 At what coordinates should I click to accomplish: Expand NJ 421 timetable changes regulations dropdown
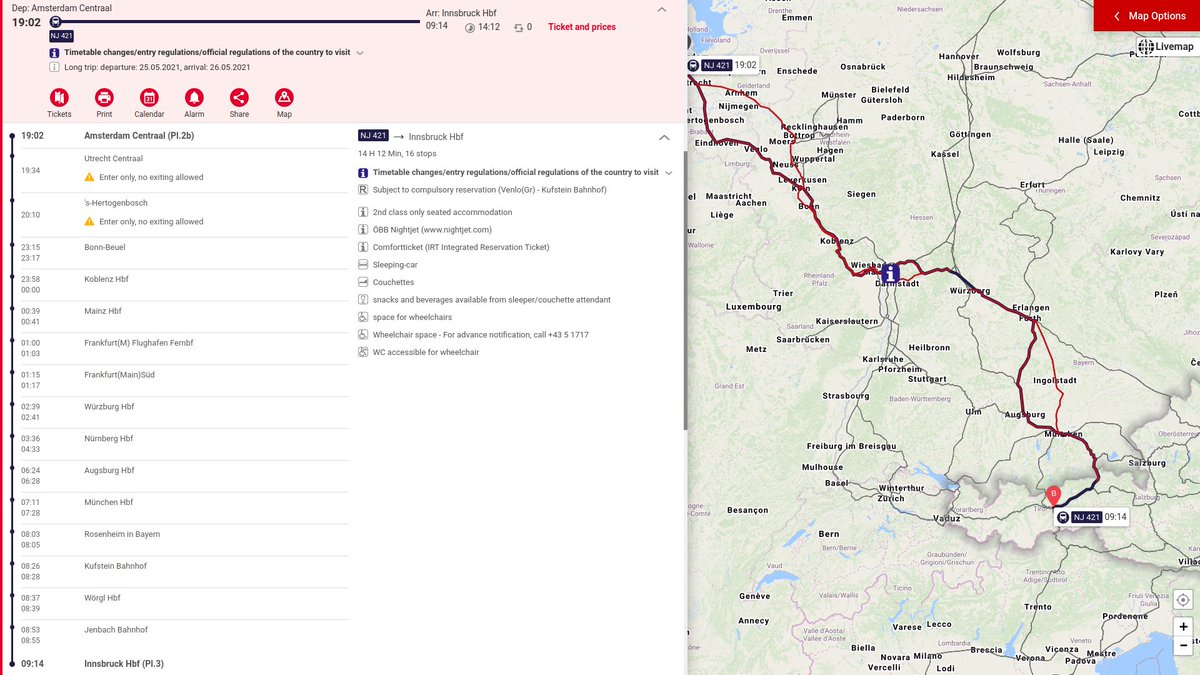click(x=668, y=172)
